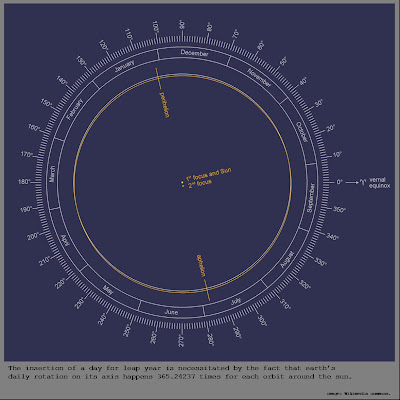Screen dimensions: 400x400
Task: Click the image credit text
Action: click(357, 393)
